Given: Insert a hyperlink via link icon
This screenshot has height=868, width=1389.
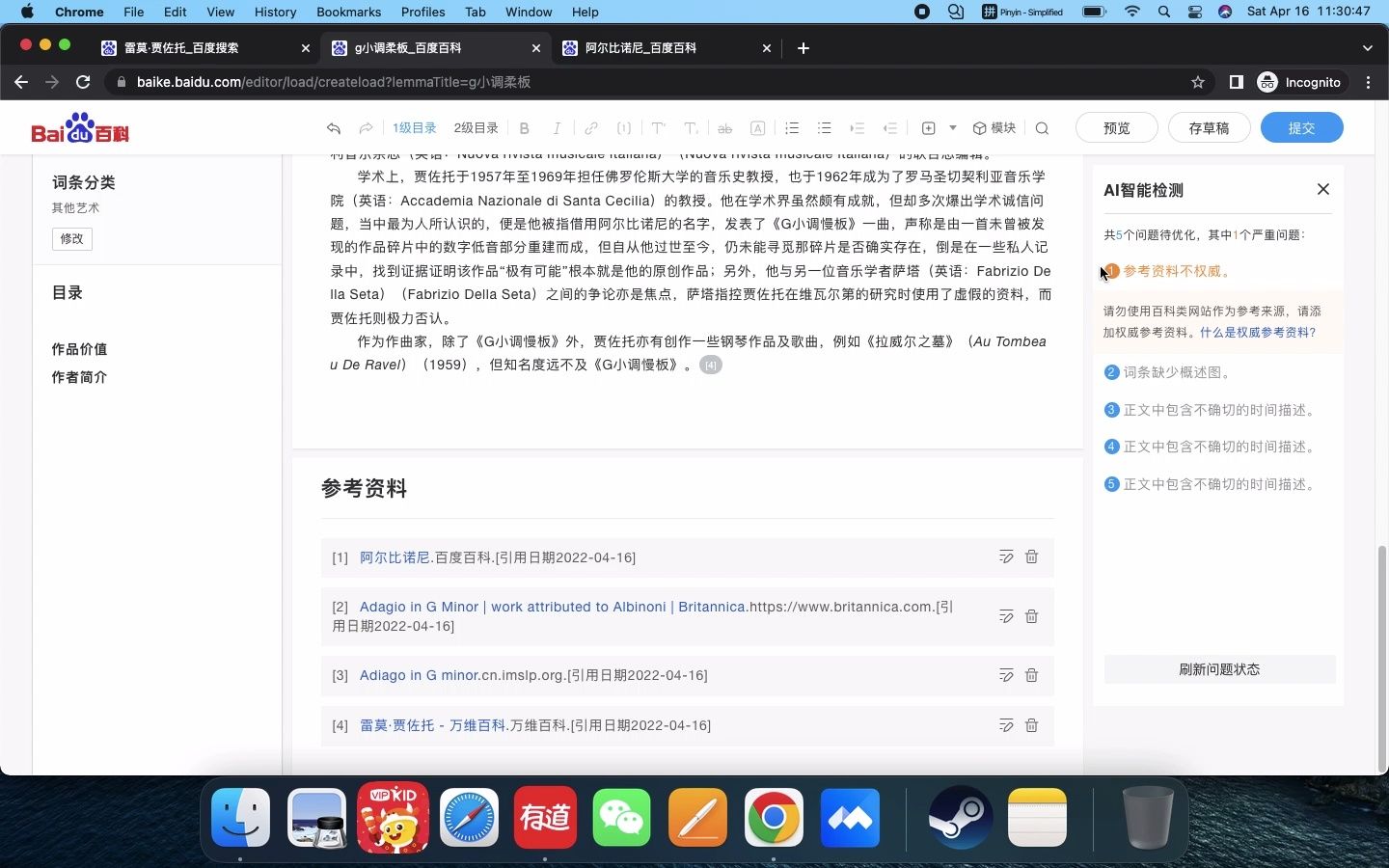Looking at the screenshot, I should click(x=591, y=128).
